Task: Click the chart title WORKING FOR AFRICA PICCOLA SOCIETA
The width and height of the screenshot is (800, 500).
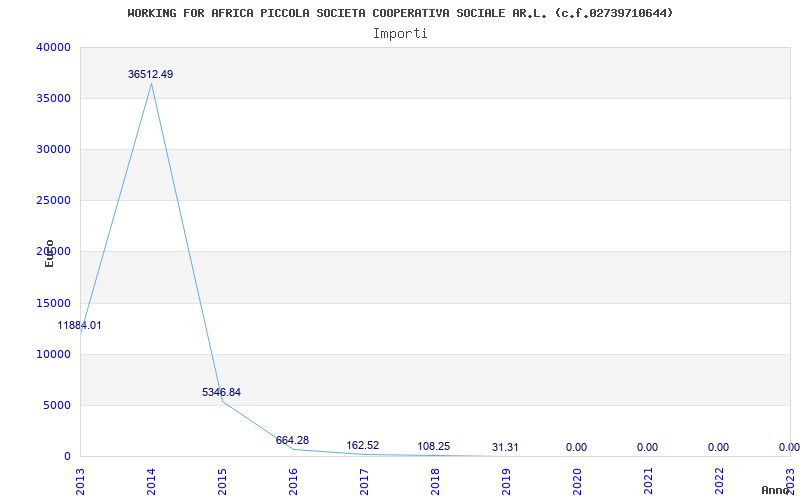Action: (x=400, y=13)
